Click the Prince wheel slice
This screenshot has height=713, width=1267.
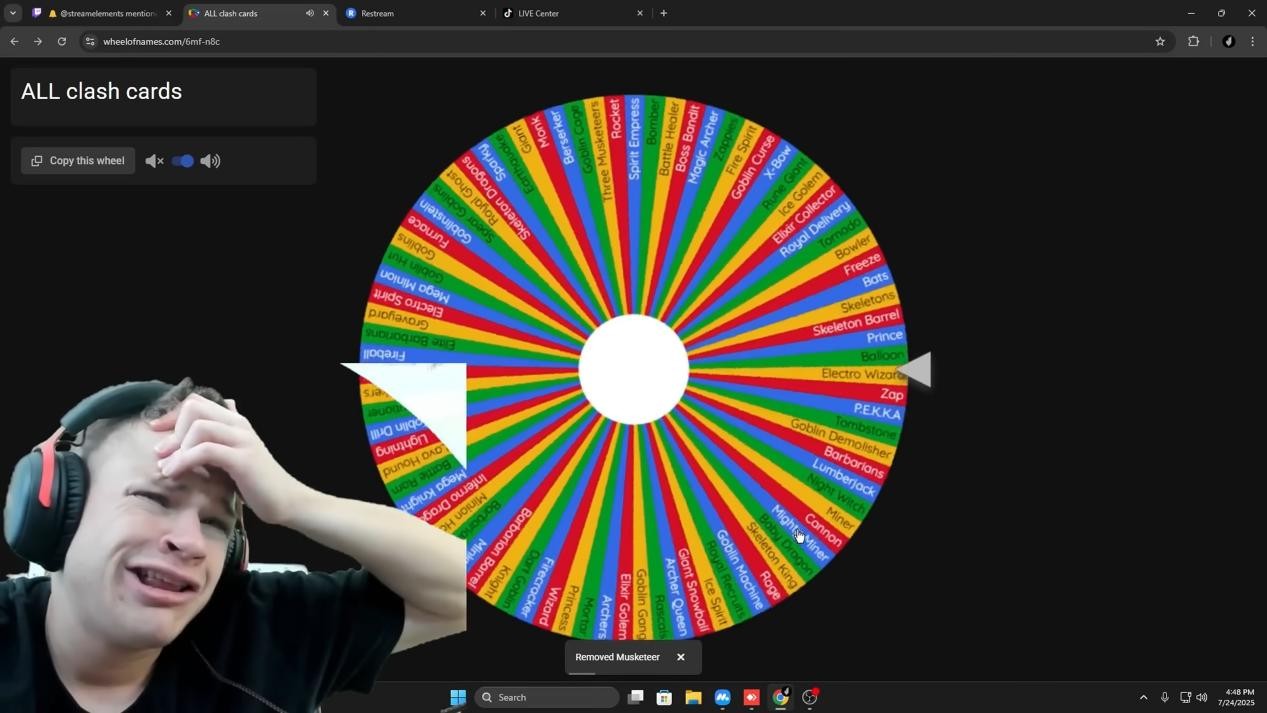884,337
